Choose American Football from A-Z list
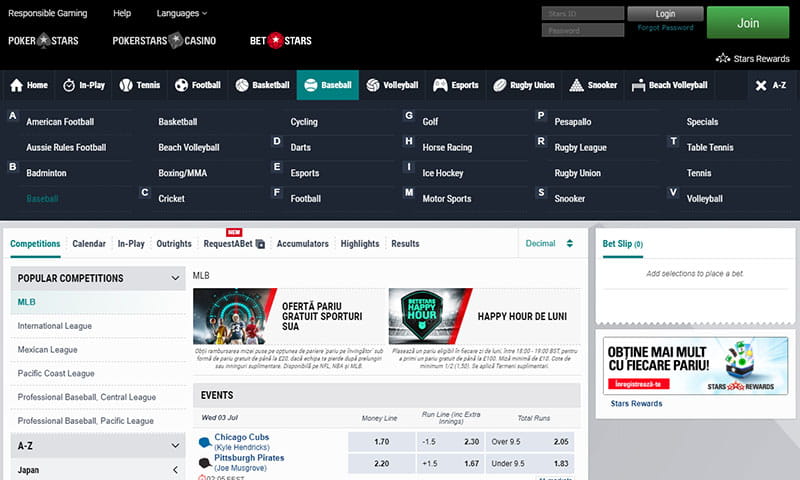This screenshot has width=800, height=480. [60, 122]
